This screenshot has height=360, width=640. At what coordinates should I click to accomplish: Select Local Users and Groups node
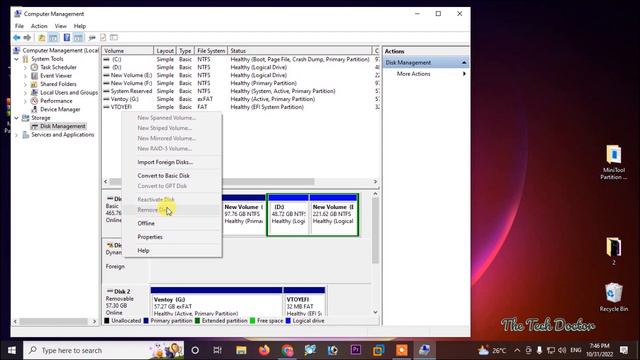click(69, 93)
